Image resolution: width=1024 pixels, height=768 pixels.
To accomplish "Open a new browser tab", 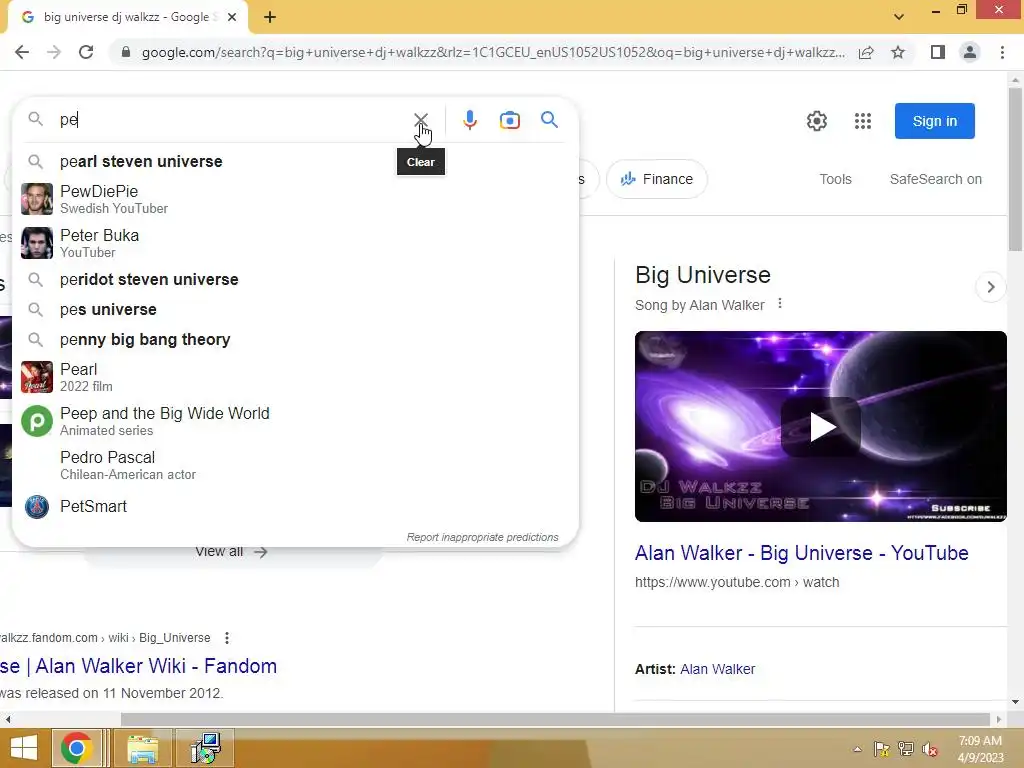I will 270,18.
